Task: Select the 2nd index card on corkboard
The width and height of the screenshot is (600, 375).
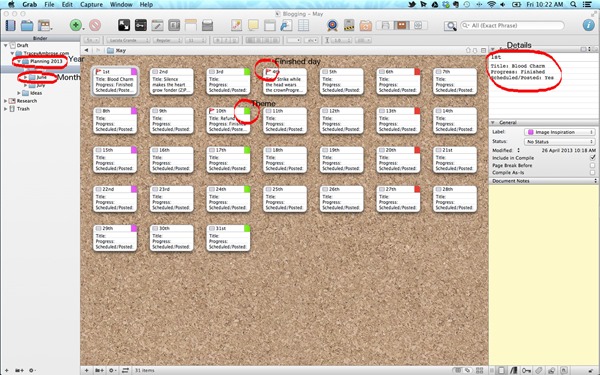Action: [171, 81]
